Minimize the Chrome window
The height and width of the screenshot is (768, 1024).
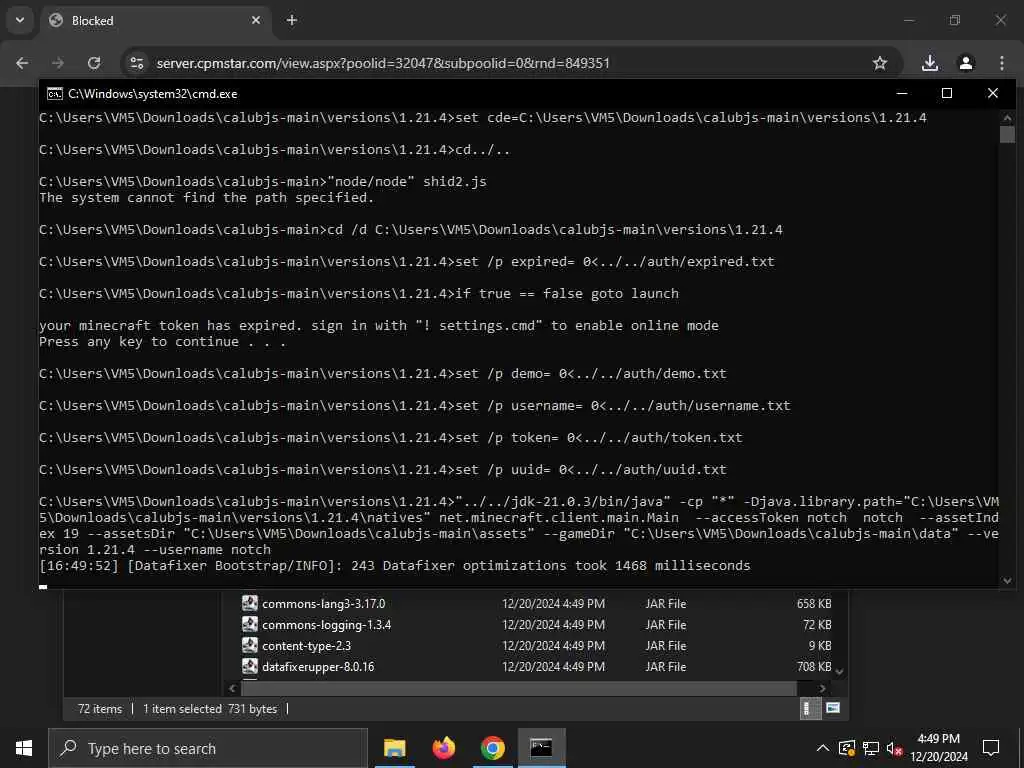point(908,20)
